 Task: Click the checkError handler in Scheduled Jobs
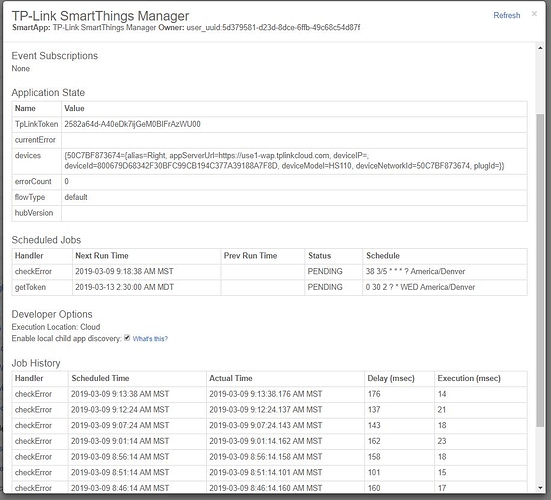click(x=33, y=272)
